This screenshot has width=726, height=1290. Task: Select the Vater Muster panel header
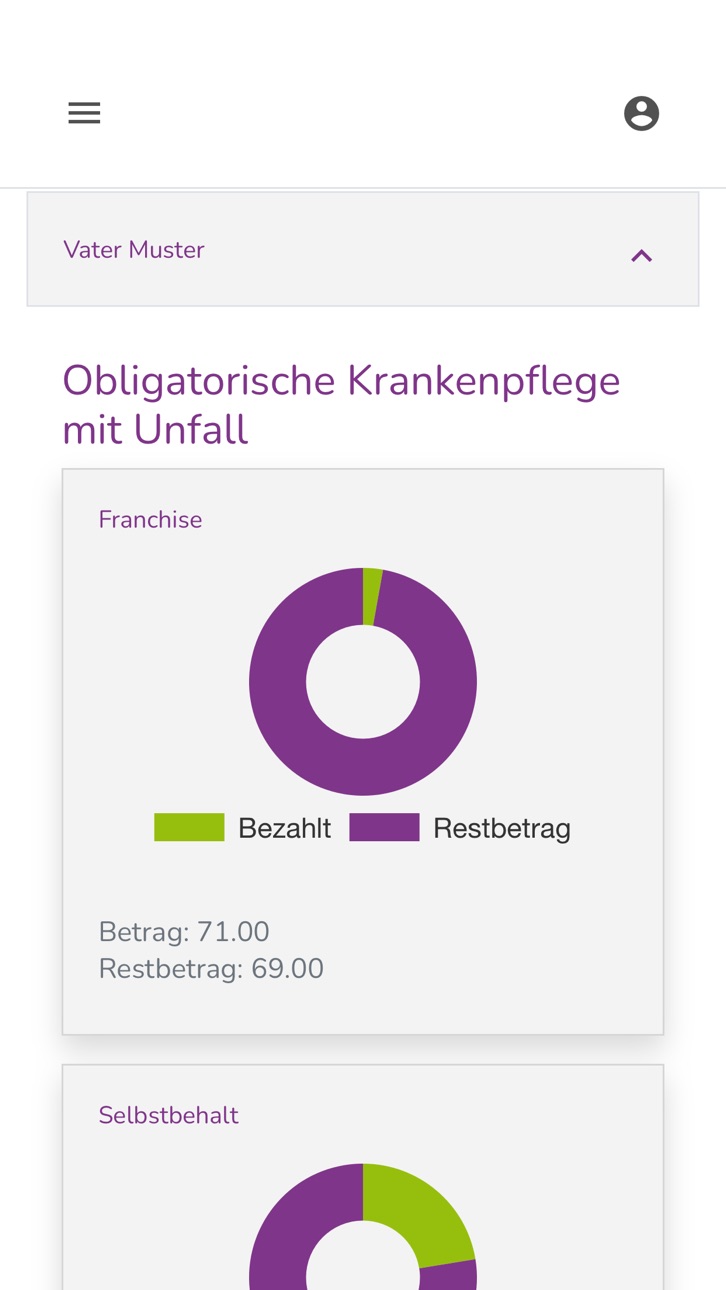coord(363,249)
